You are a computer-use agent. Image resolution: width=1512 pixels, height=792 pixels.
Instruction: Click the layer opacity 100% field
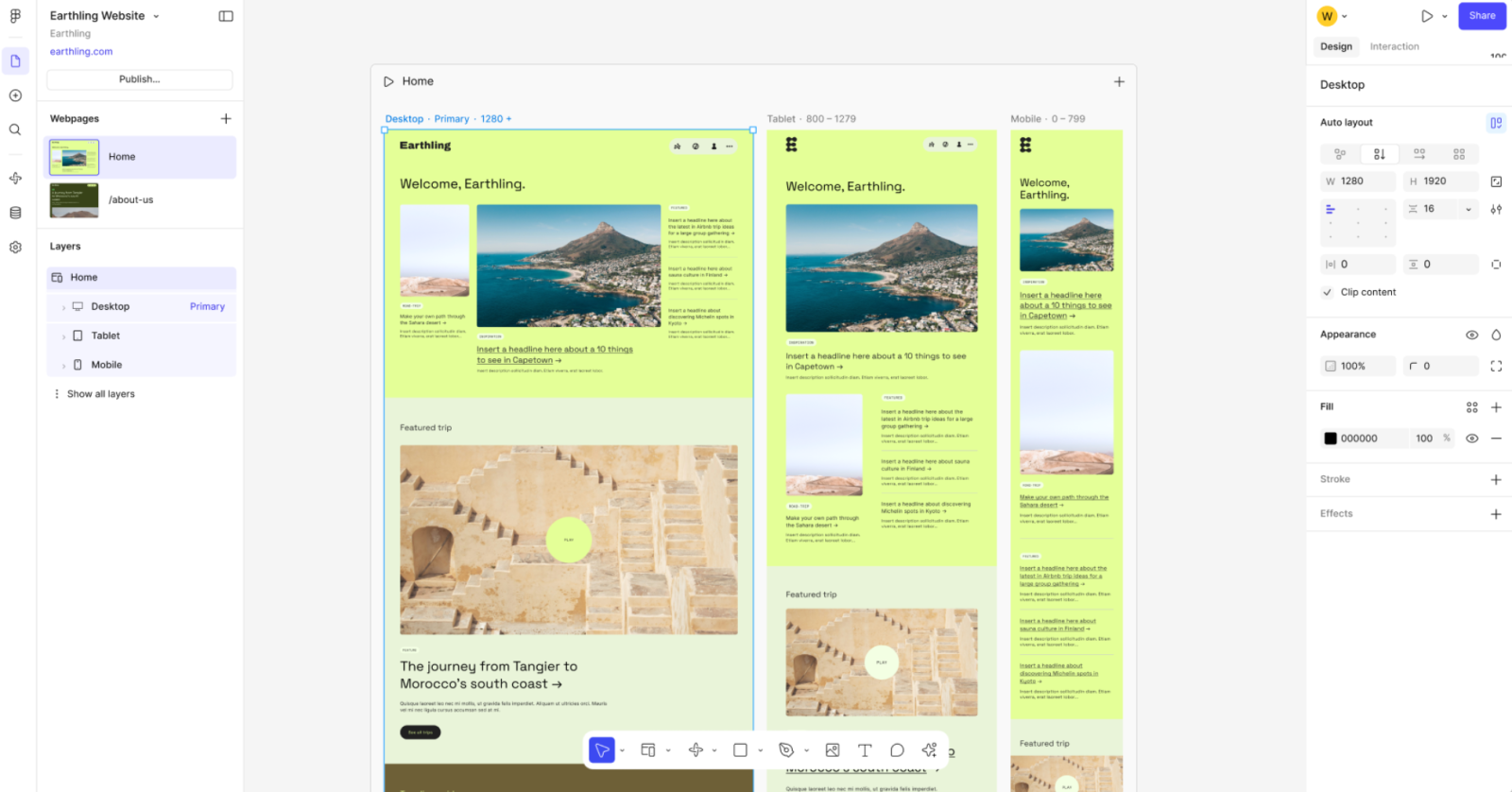pyautogui.click(x=1357, y=366)
